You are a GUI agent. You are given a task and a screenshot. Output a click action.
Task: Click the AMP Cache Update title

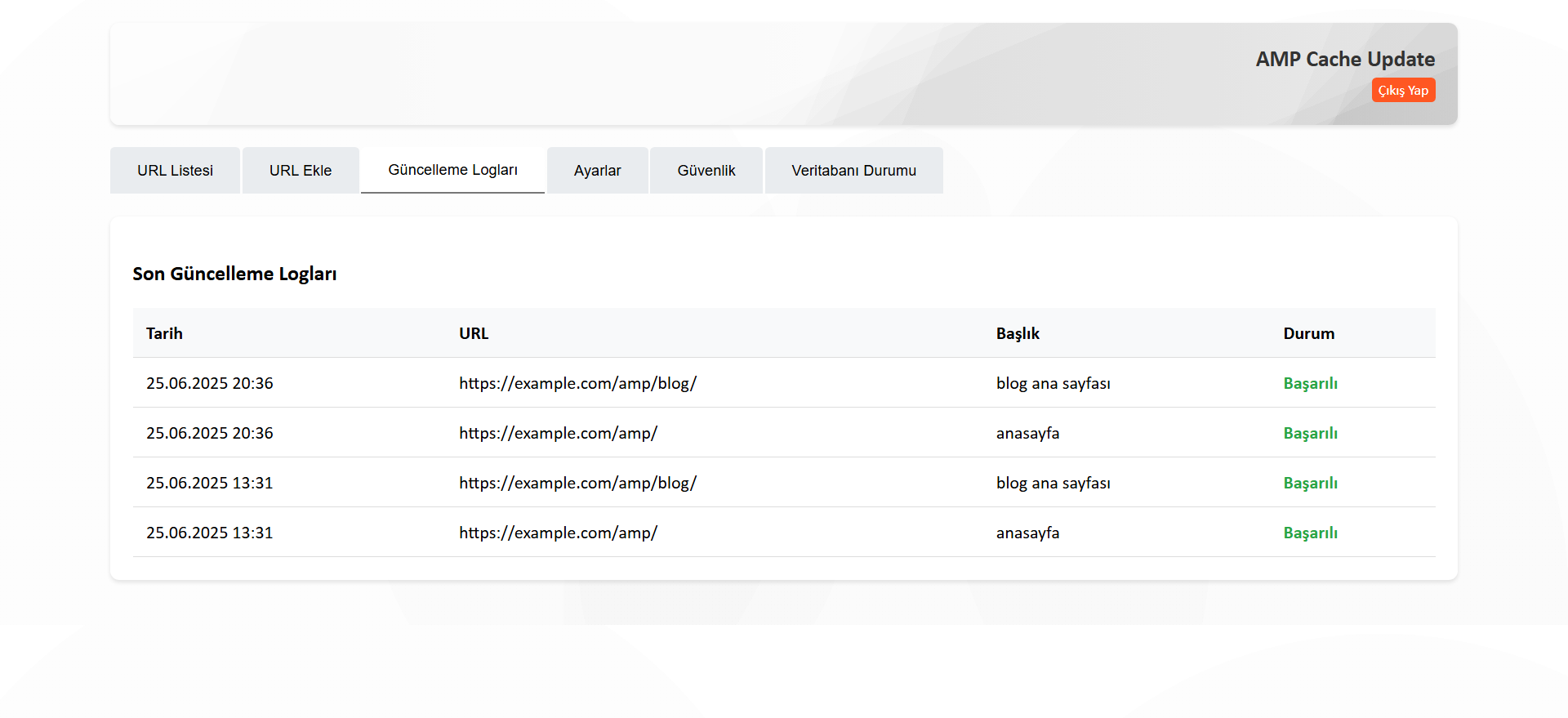click(x=1345, y=59)
